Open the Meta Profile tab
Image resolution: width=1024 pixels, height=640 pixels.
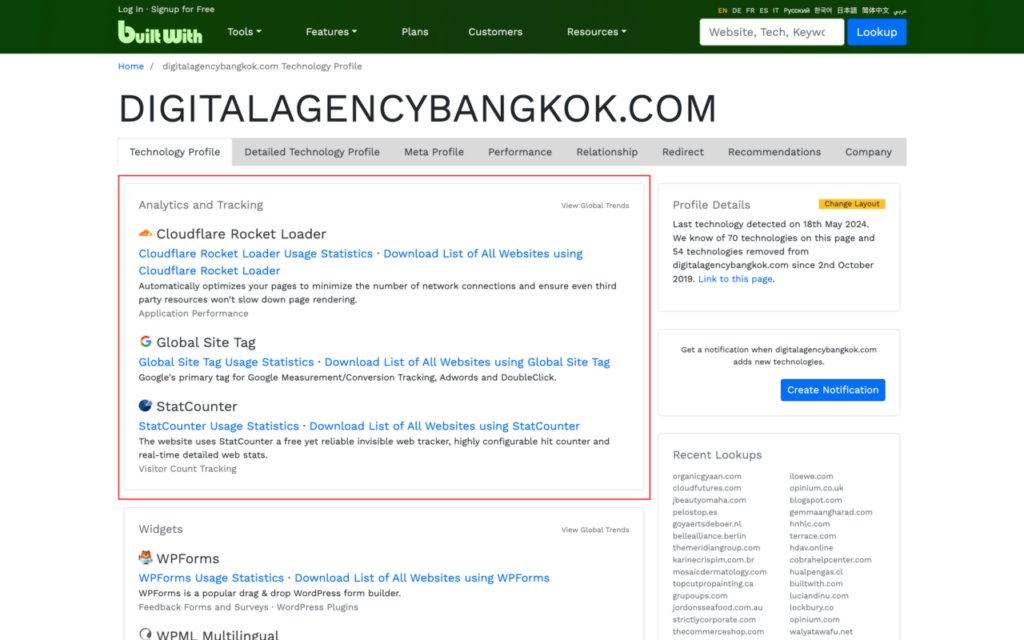click(434, 152)
